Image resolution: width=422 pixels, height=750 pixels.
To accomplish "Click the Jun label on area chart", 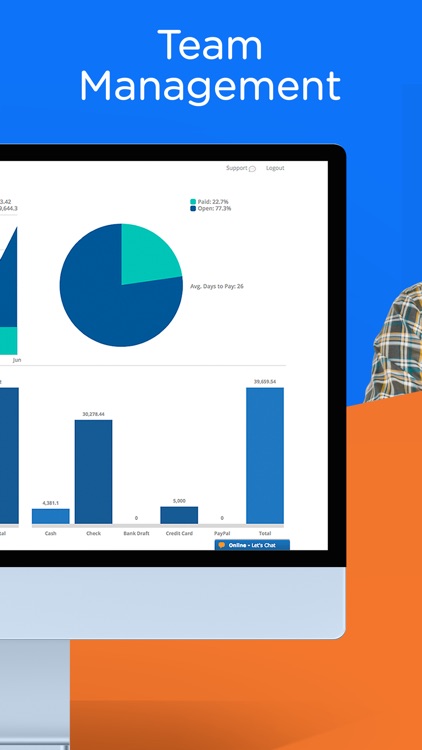I will point(17,360).
